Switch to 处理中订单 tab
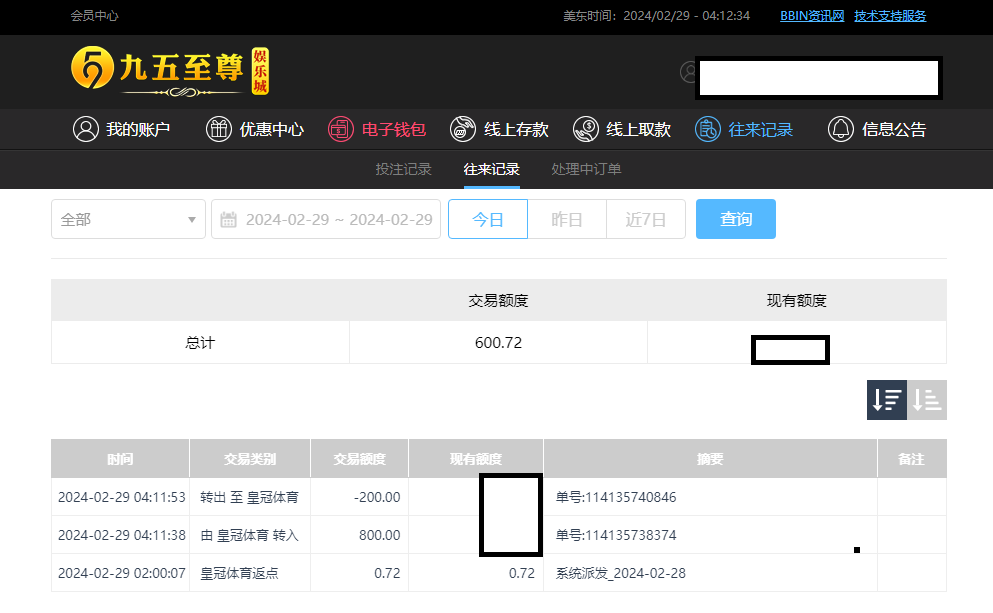 coord(586,169)
